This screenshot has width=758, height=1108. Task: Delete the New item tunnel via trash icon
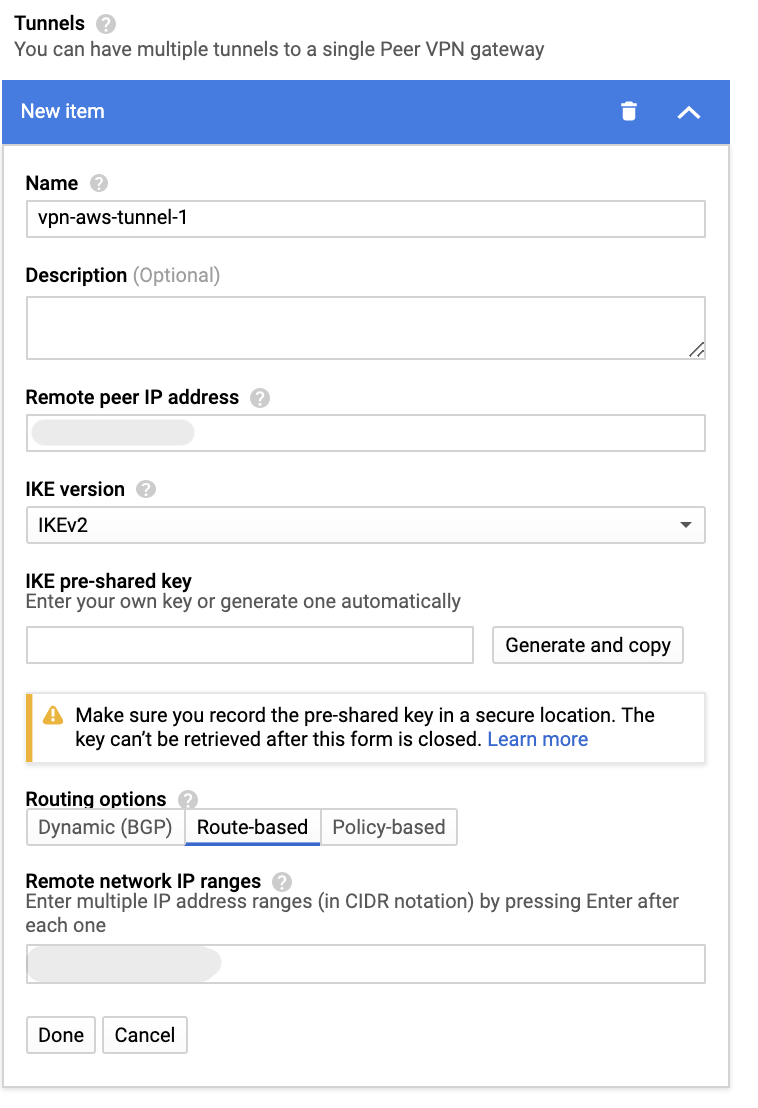[628, 111]
